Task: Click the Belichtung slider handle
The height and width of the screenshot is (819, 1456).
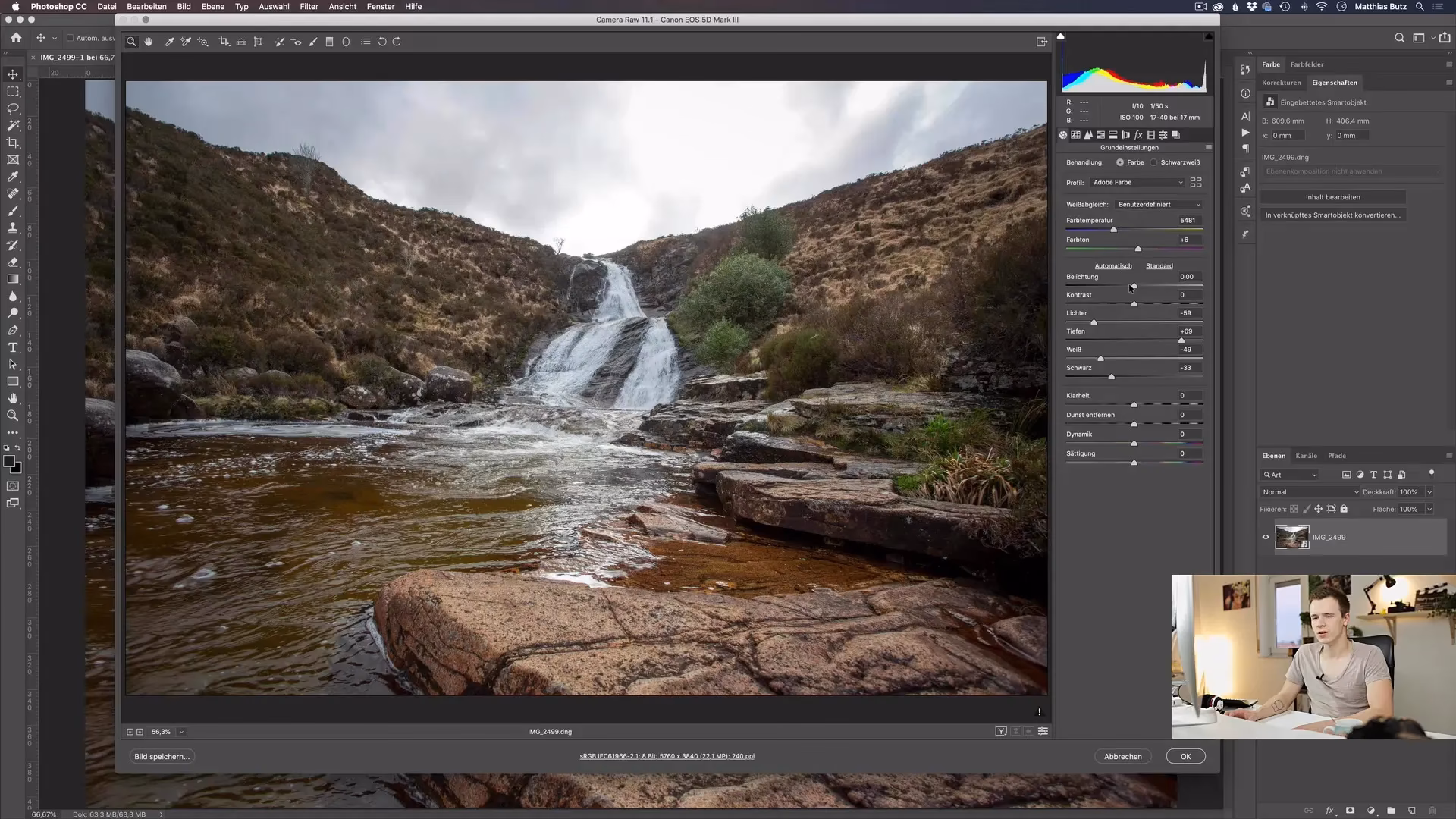Action: pos(1134,286)
